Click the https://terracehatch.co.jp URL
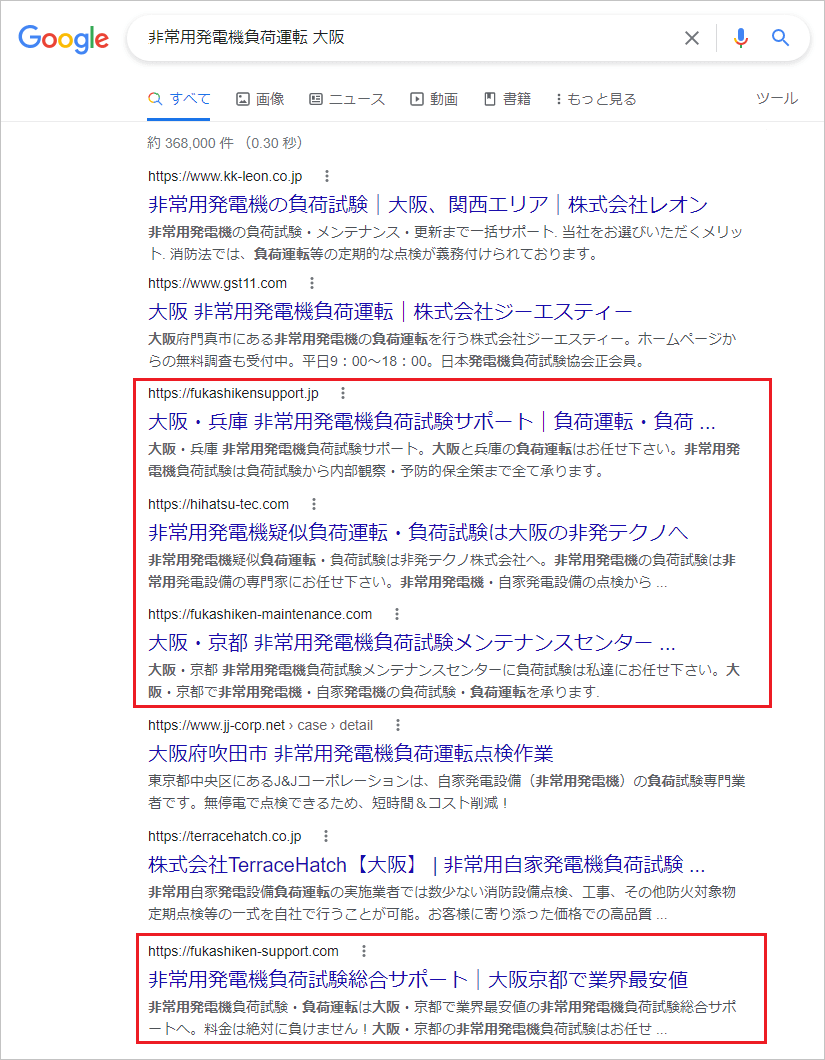 [x=225, y=836]
